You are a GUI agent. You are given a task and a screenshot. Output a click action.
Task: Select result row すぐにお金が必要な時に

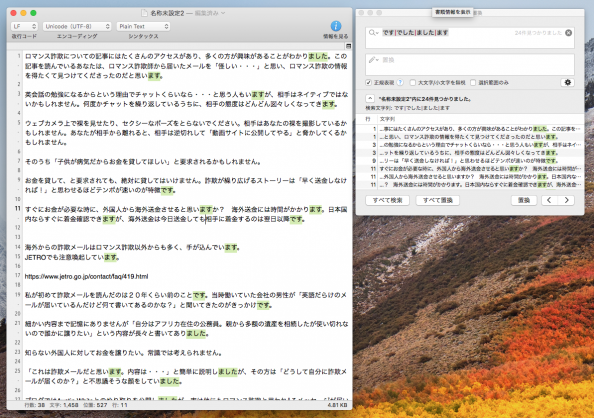click(470, 169)
